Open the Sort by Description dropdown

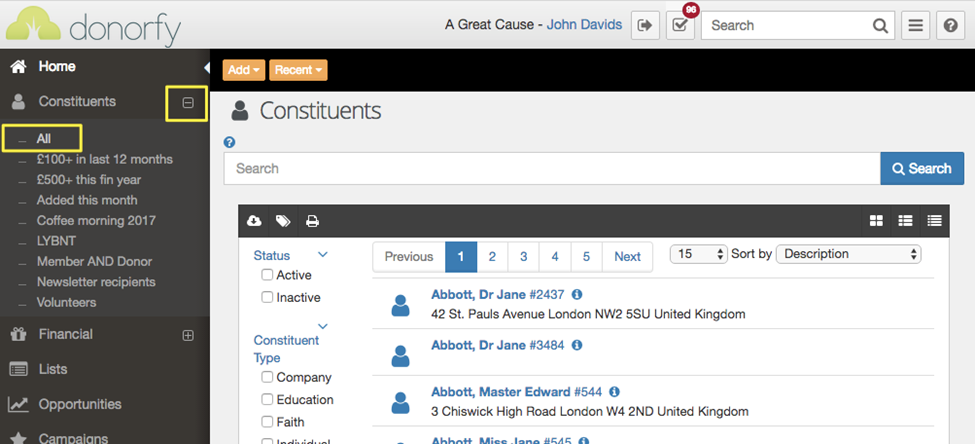click(x=847, y=254)
